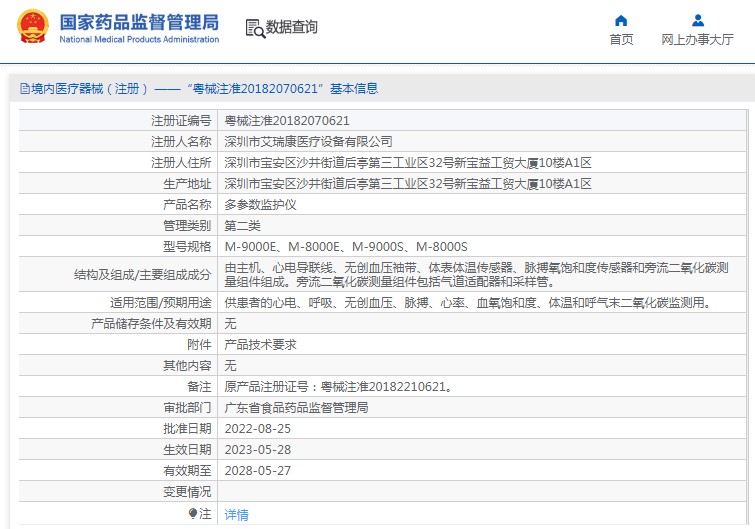Click the 产品储存条件及有效期 value 无
Viewport: 755px width, 529px height.
click(x=230, y=323)
